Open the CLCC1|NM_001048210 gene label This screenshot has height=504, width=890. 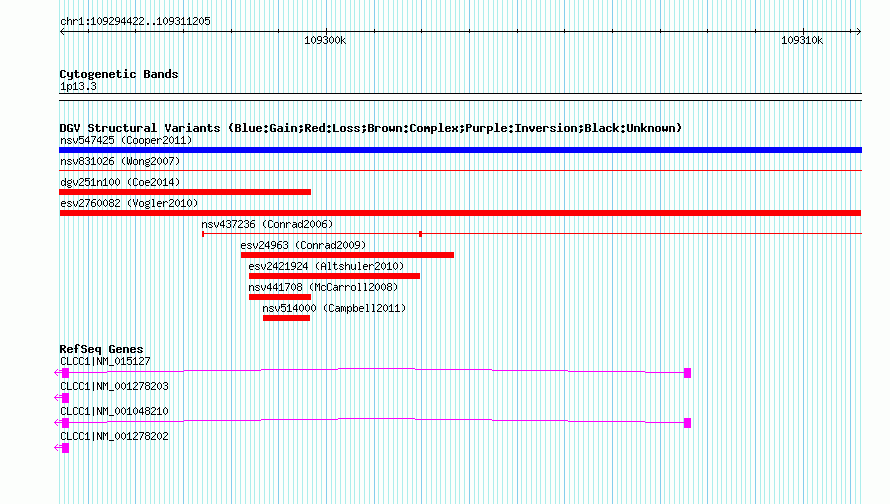[114, 411]
